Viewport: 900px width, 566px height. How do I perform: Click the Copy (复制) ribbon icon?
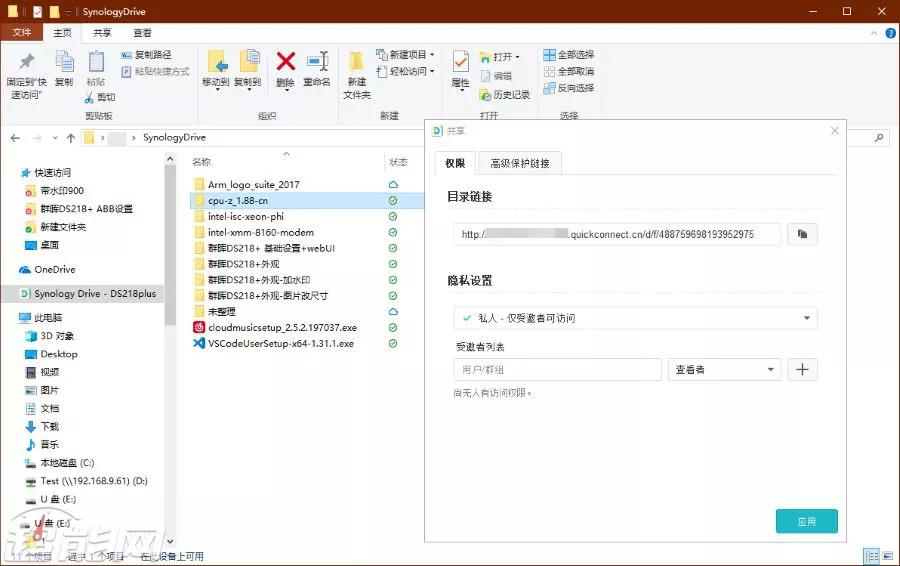64,62
